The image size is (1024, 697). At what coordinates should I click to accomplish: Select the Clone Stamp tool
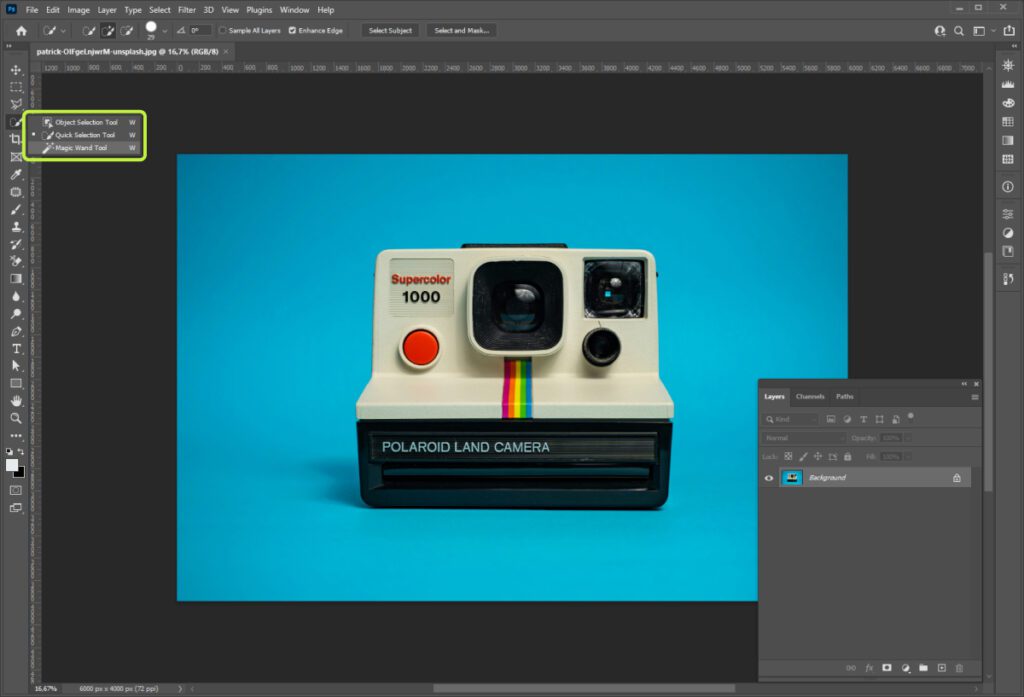[16, 227]
